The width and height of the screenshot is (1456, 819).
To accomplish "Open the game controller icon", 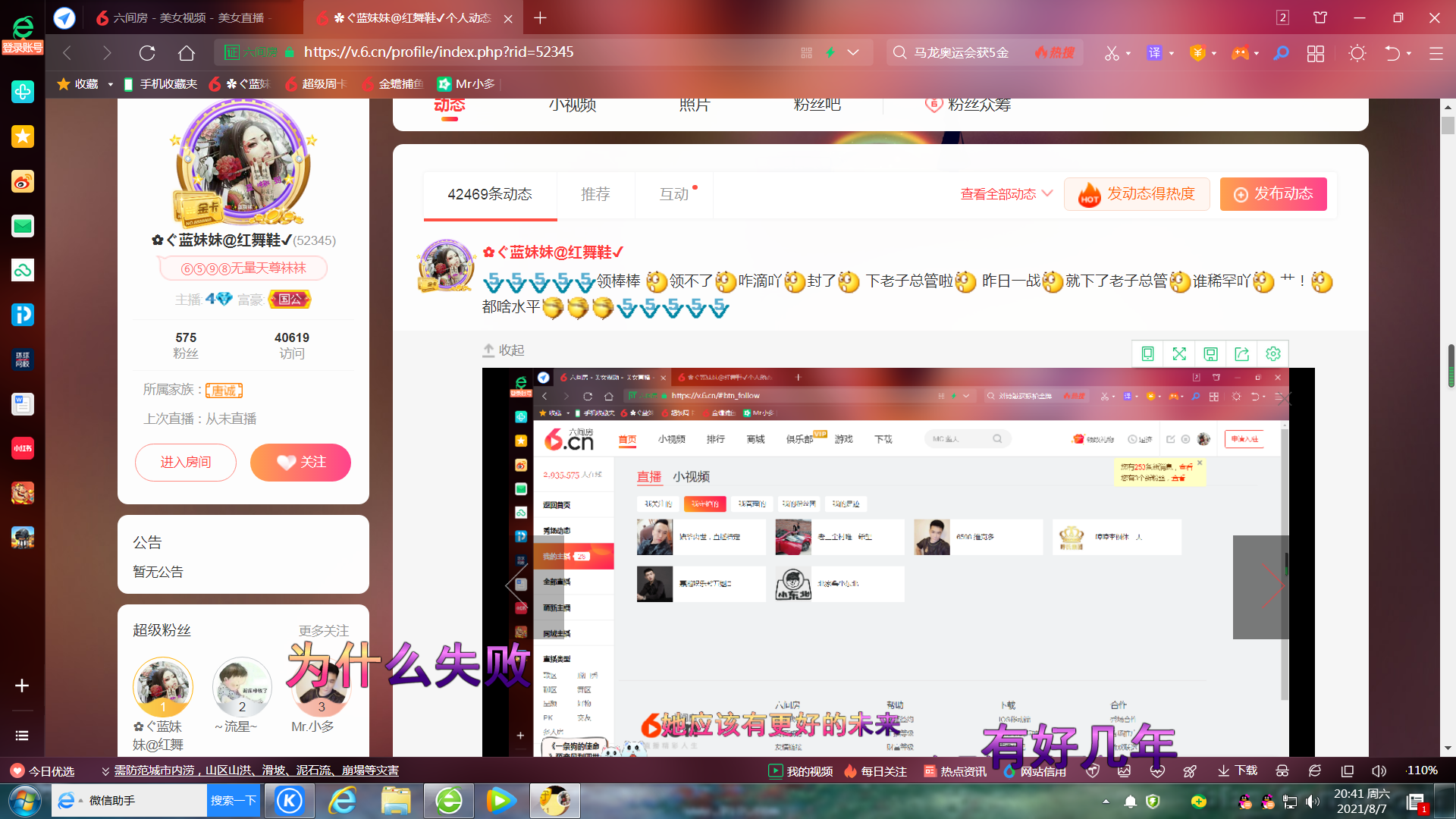I will (1240, 53).
